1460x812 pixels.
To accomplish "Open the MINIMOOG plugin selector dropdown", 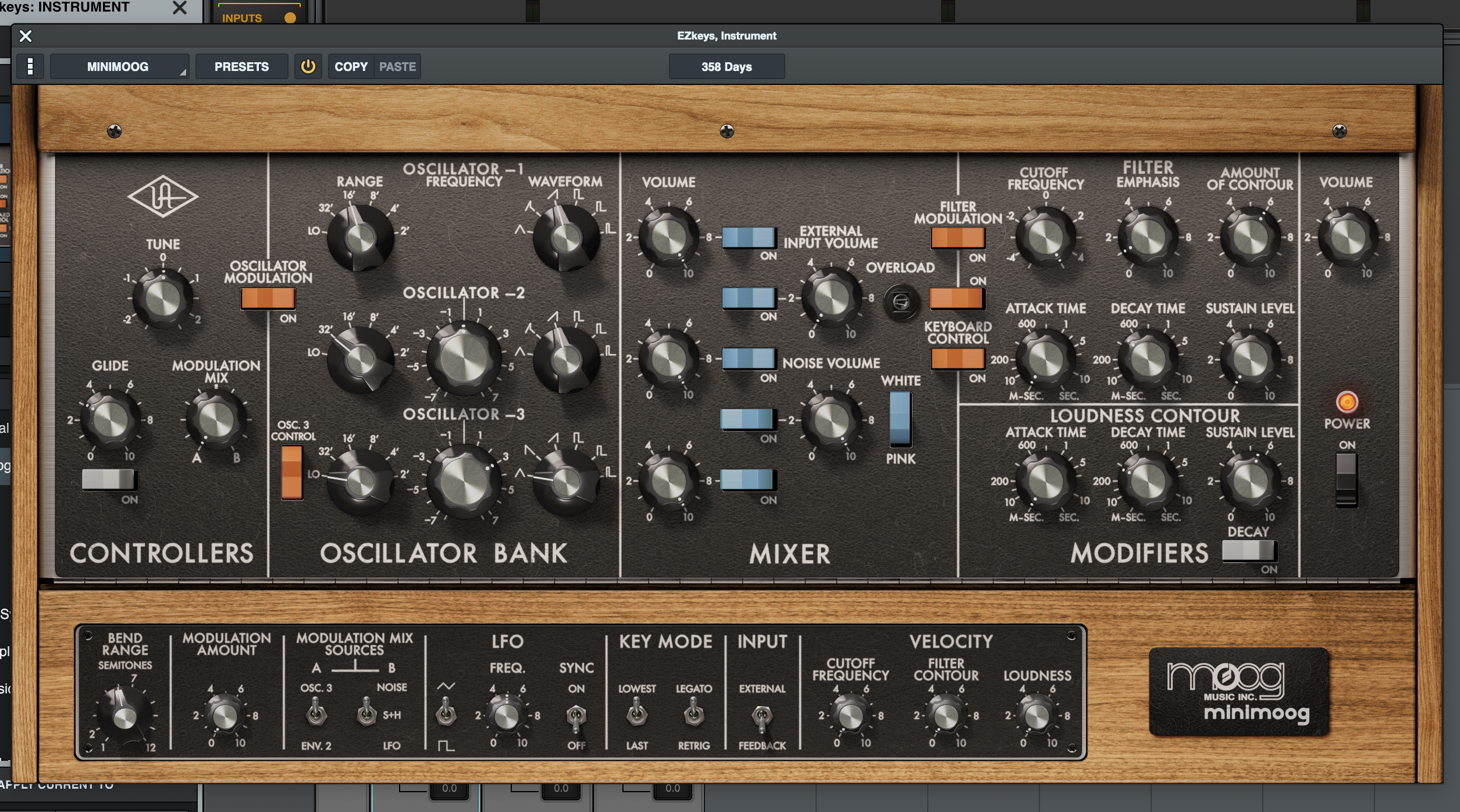I will pyautogui.click(x=119, y=66).
